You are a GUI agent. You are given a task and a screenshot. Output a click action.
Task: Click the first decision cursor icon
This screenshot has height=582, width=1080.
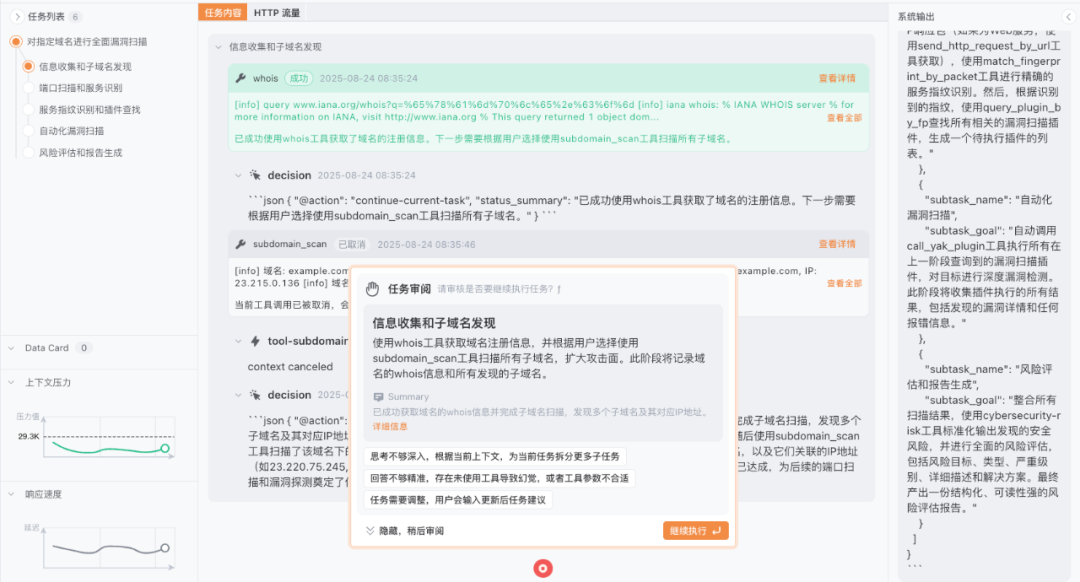[x=255, y=176]
